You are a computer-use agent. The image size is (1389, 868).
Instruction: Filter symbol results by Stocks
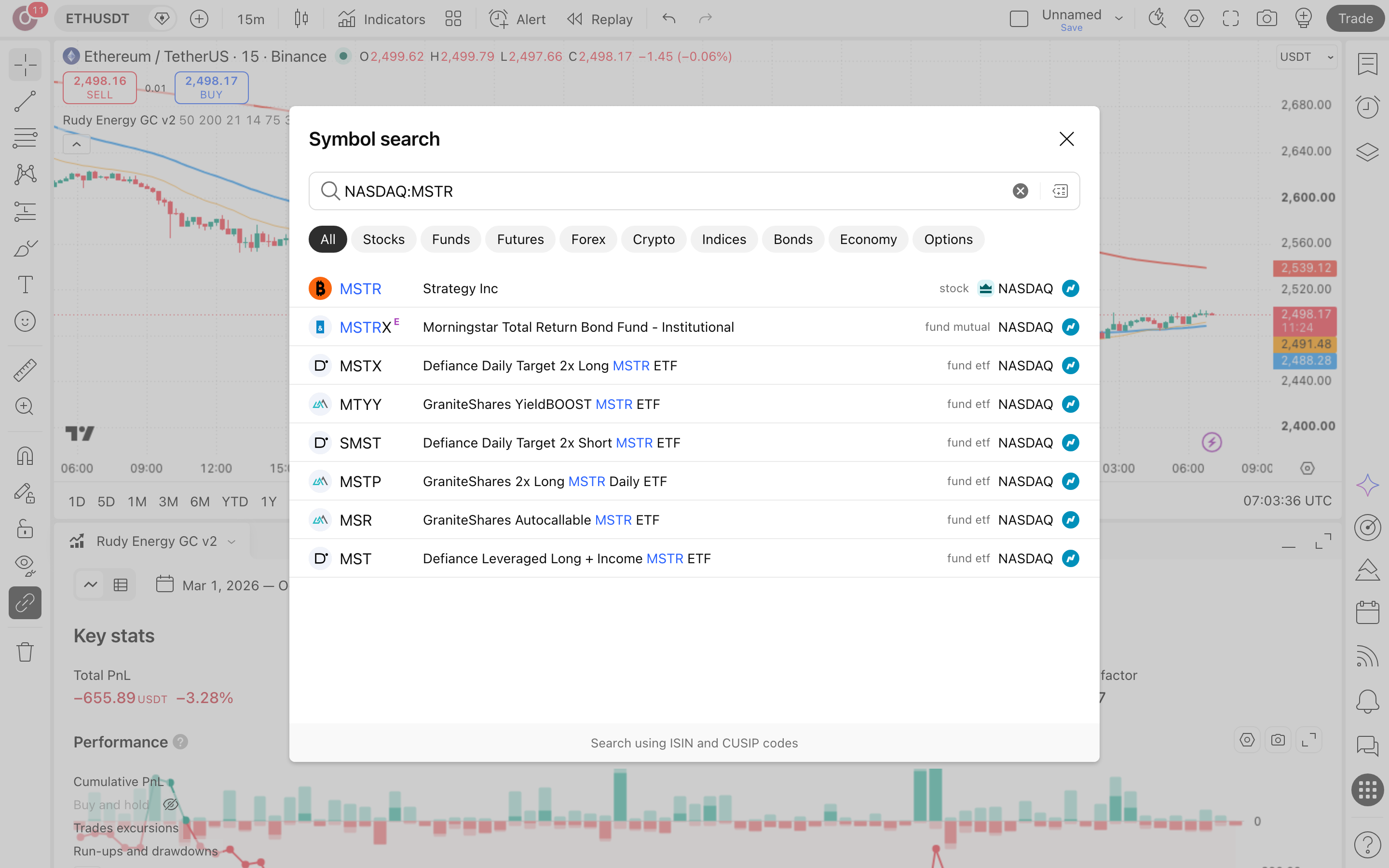[383, 239]
